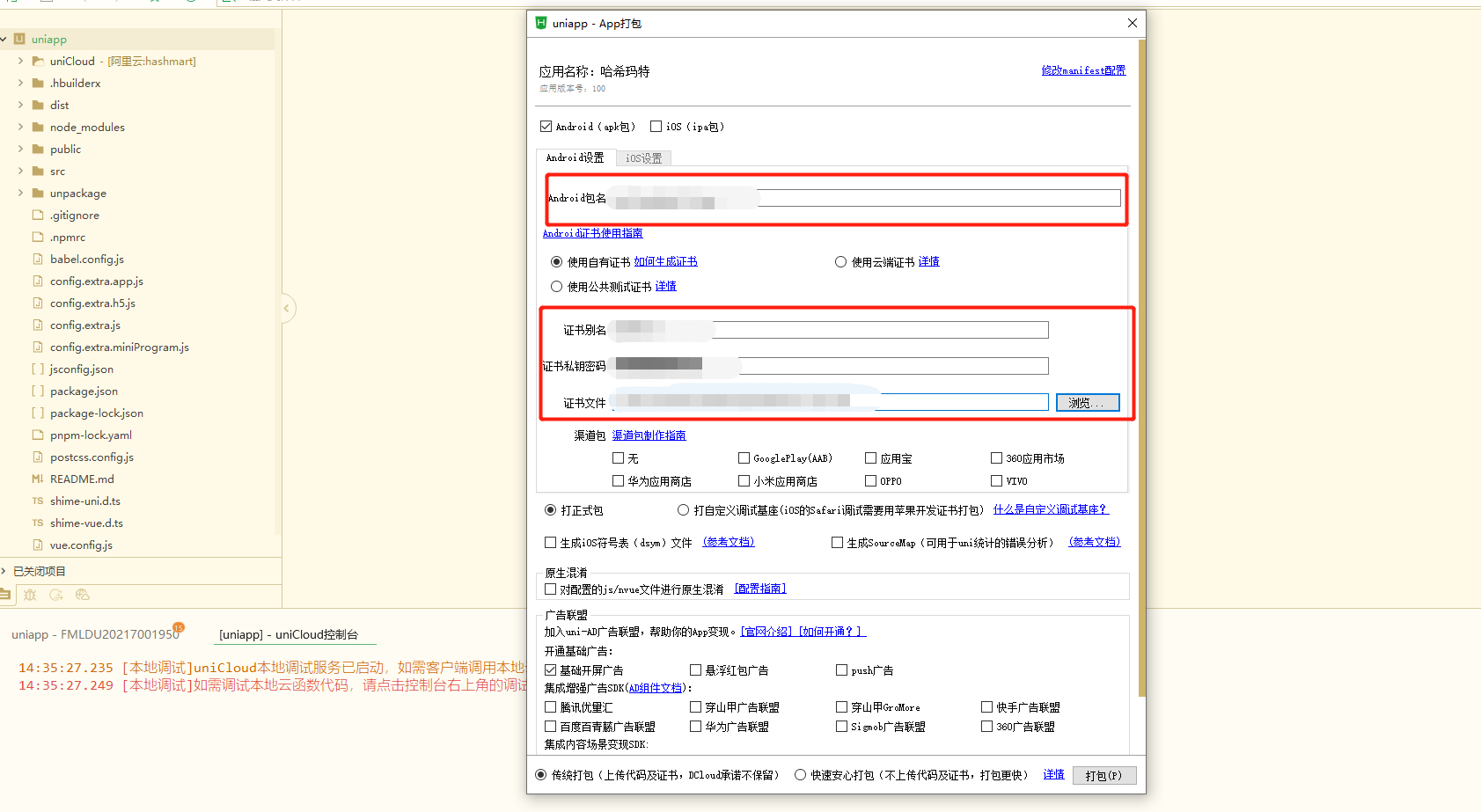
Task: Open the 如何生成证书 link
Action: click(x=665, y=262)
